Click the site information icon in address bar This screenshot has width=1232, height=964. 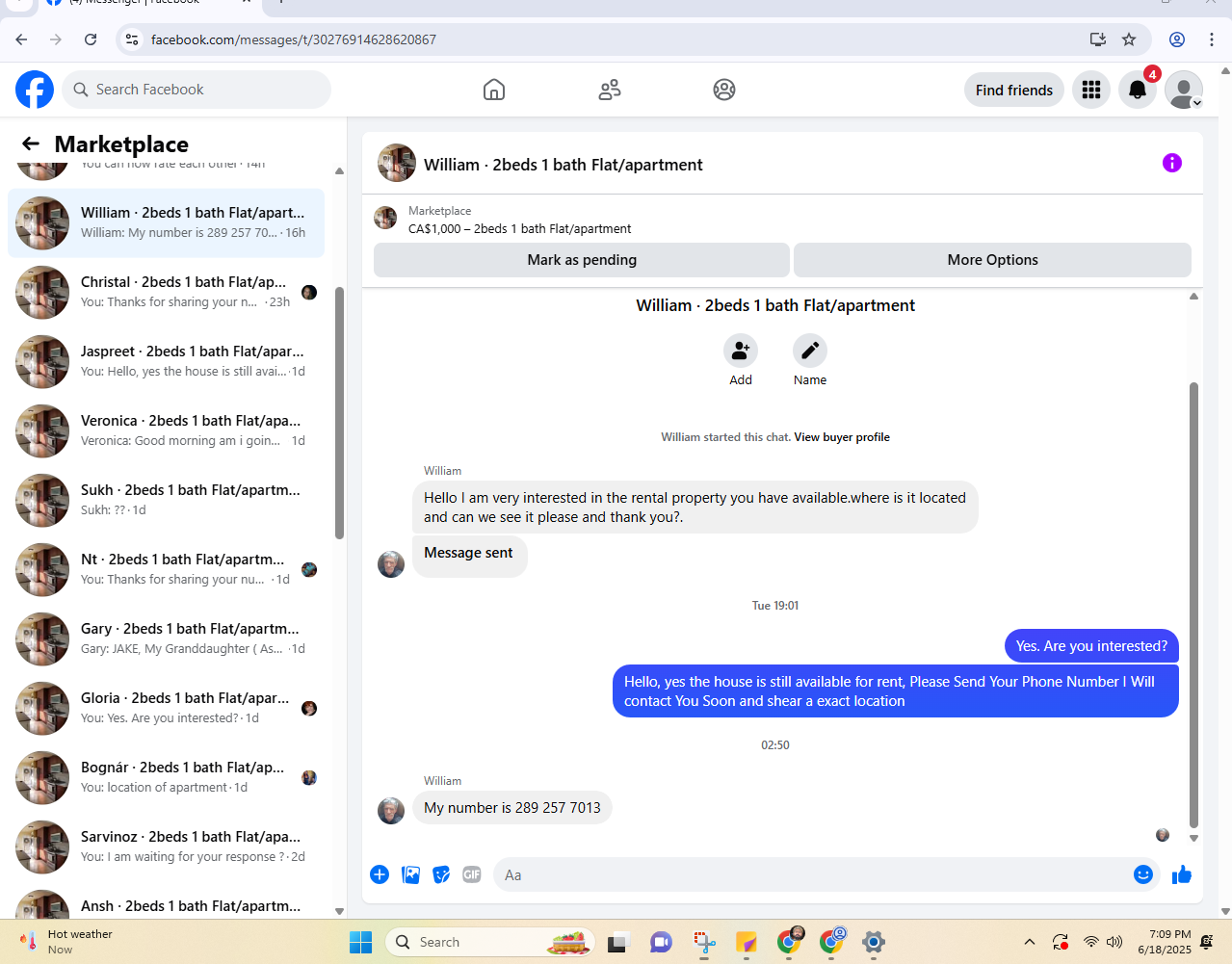(132, 39)
